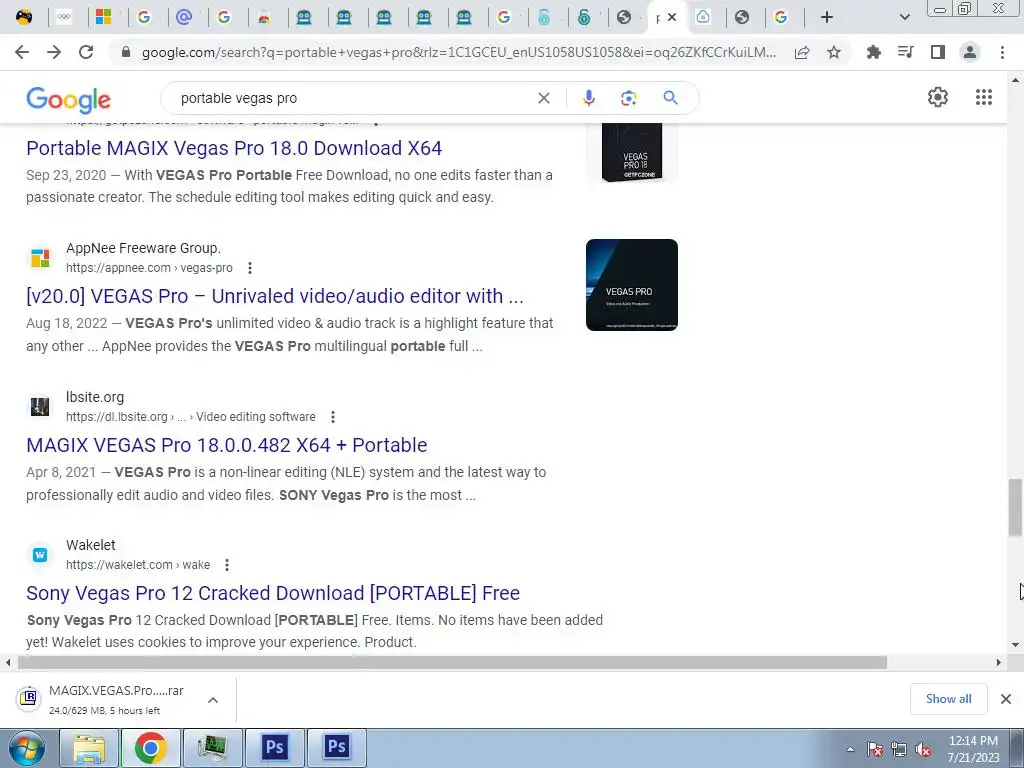Submit search with magnifier icon
This screenshot has height=768, width=1024.
[x=670, y=98]
